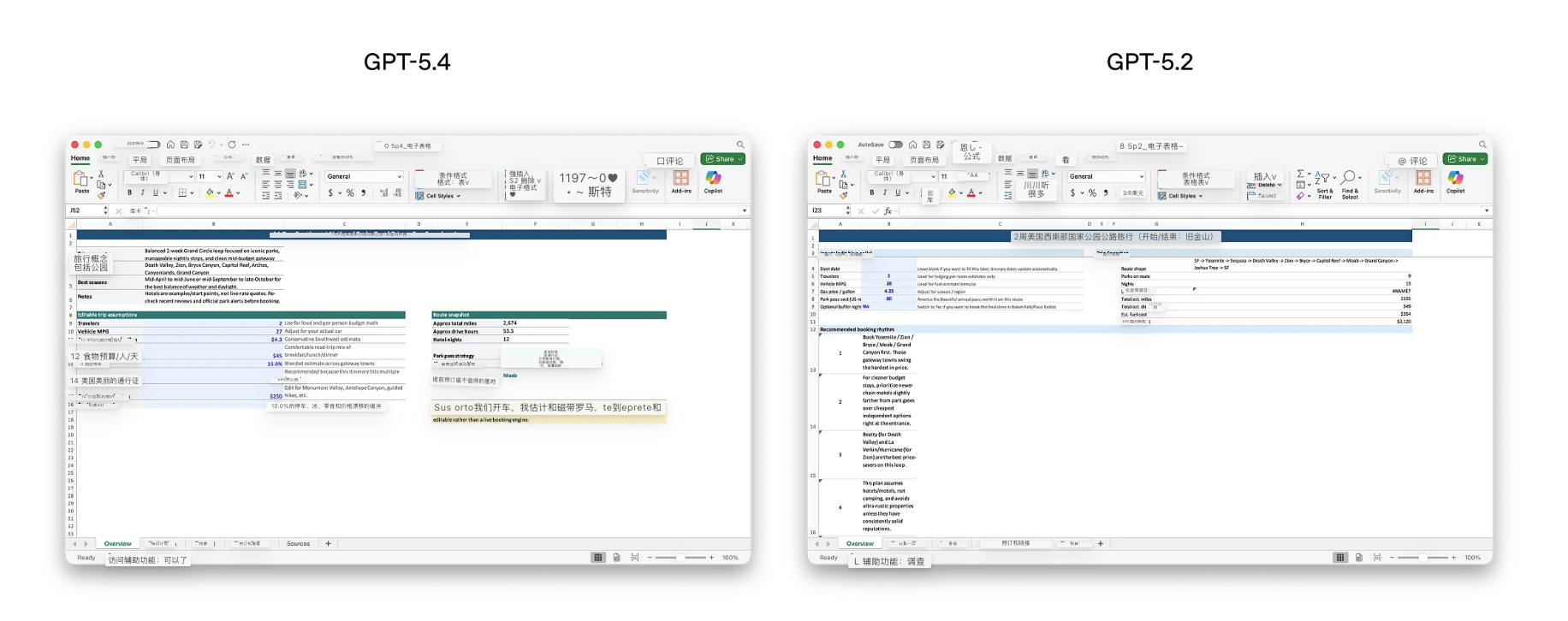The width and height of the screenshot is (1568, 621).
Task: Expand Cell Styles dropdown in right window
Action: 1182,196
